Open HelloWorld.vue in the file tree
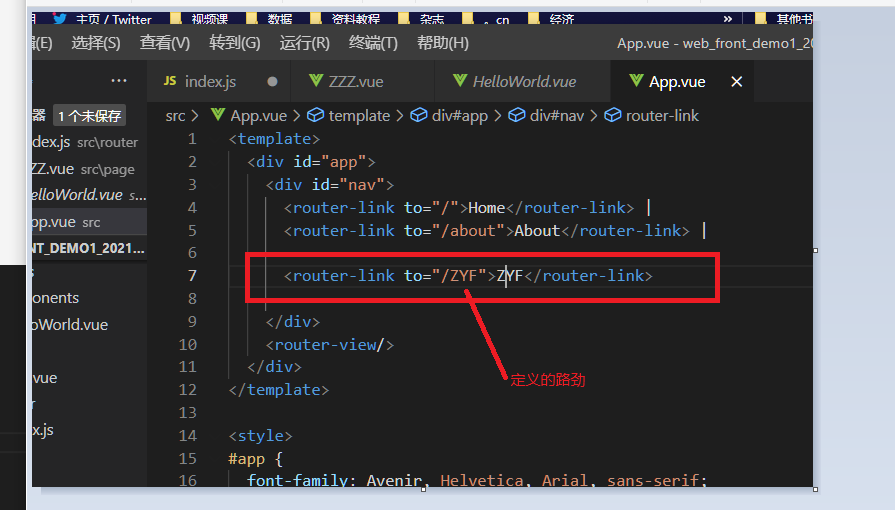 tap(90, 324)
